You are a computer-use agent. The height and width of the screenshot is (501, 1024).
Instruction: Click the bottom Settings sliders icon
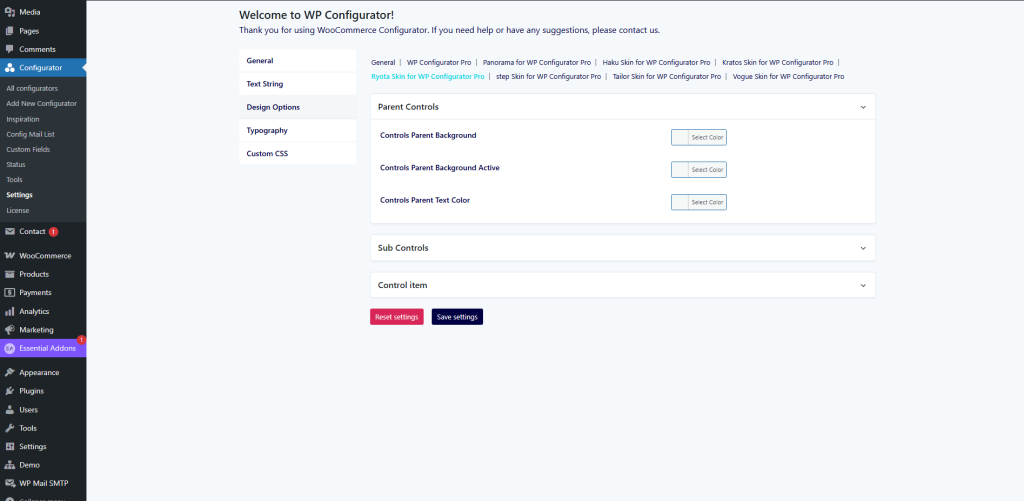(10, 446)
